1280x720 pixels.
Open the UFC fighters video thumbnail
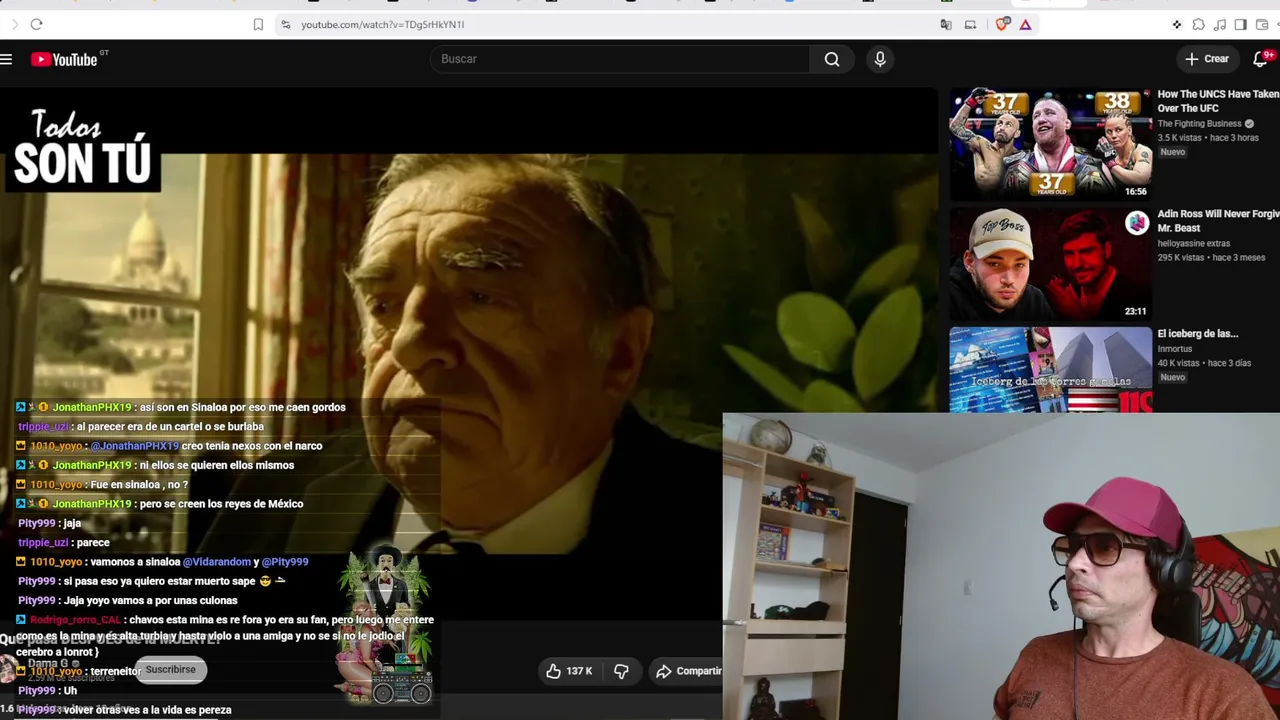pyautogui.click(x=1050, y=145)
